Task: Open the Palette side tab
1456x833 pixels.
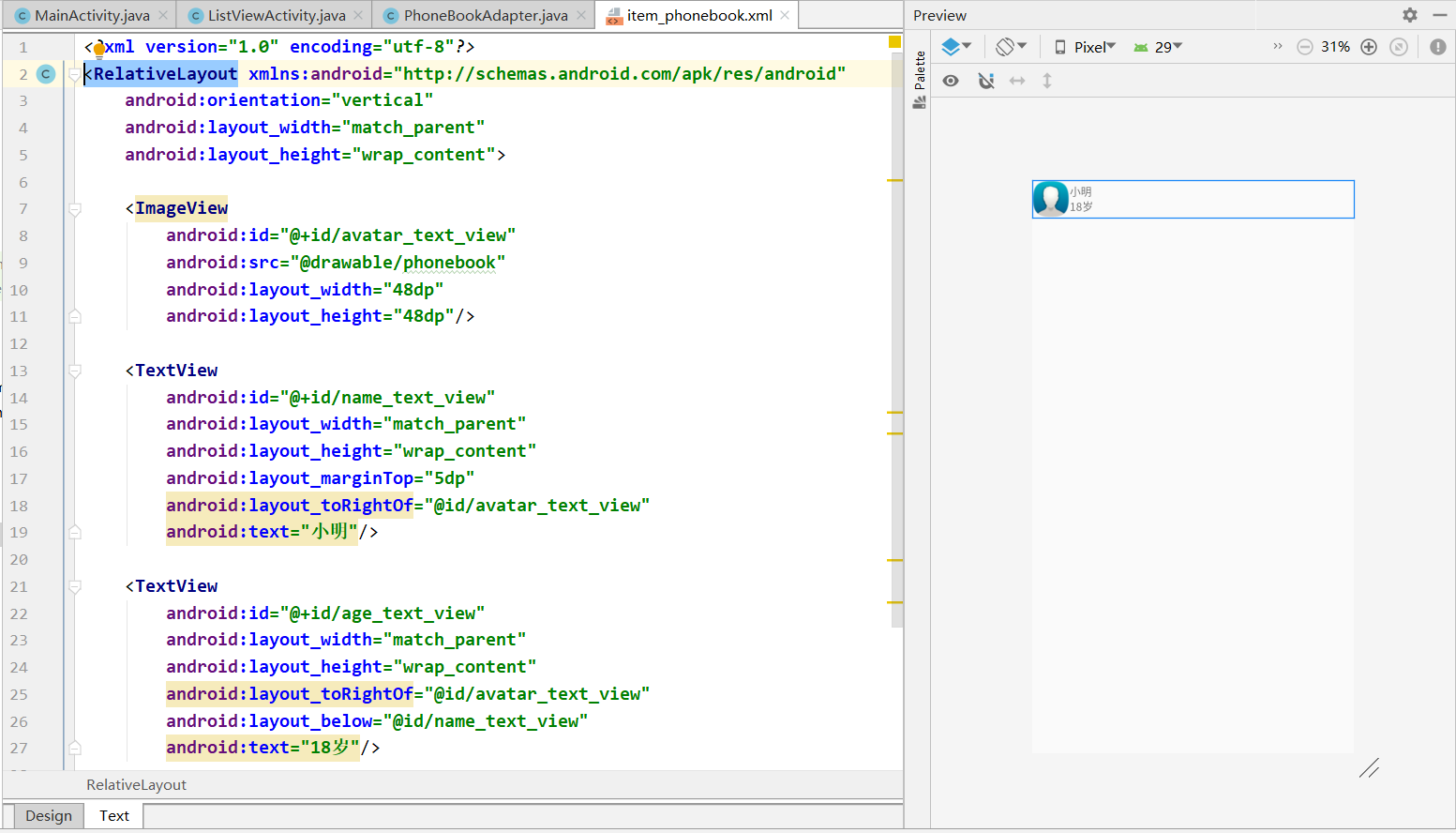Action: click(919, 80)
